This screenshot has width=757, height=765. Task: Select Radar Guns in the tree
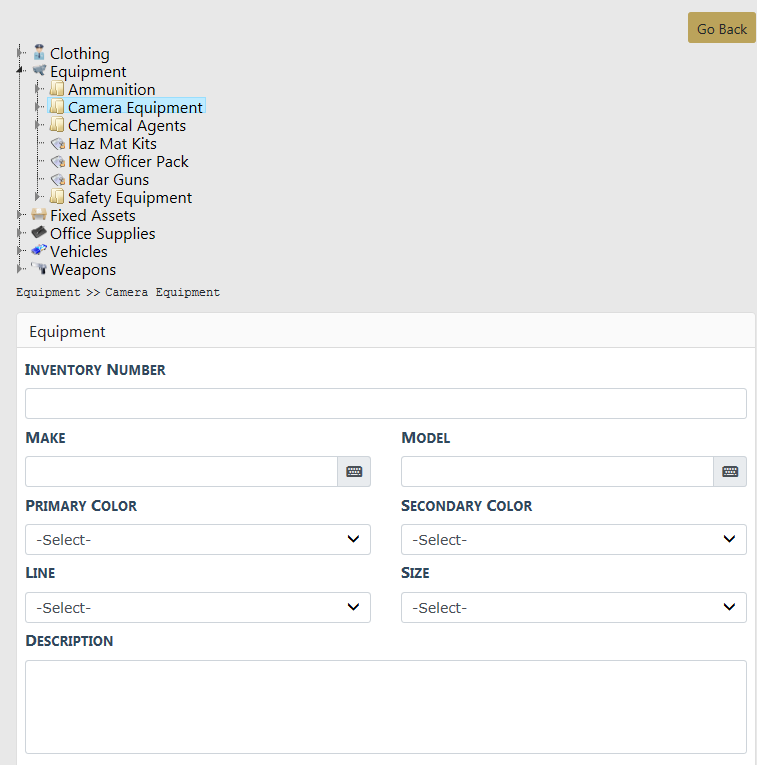(x=108, y=179)
